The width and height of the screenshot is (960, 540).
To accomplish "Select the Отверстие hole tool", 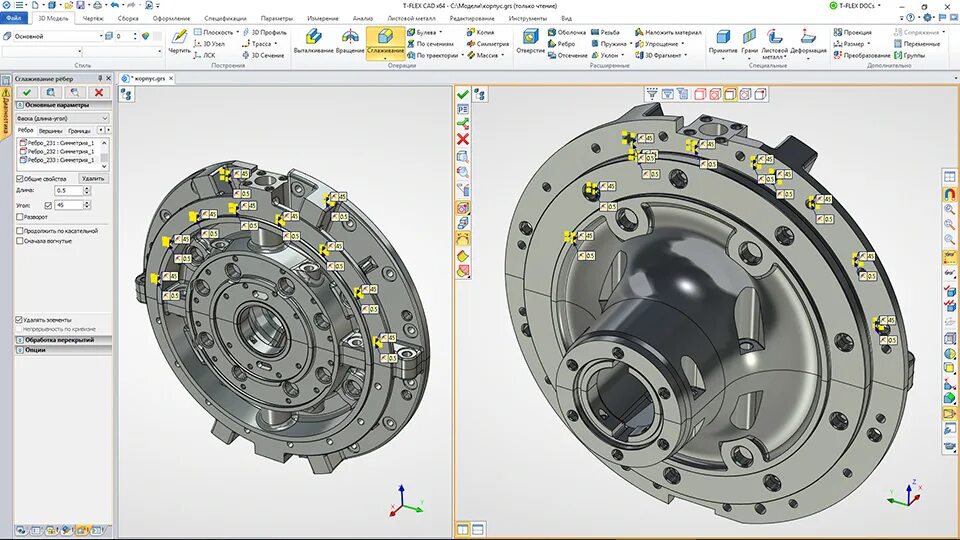I will click(x=530, y=42).
